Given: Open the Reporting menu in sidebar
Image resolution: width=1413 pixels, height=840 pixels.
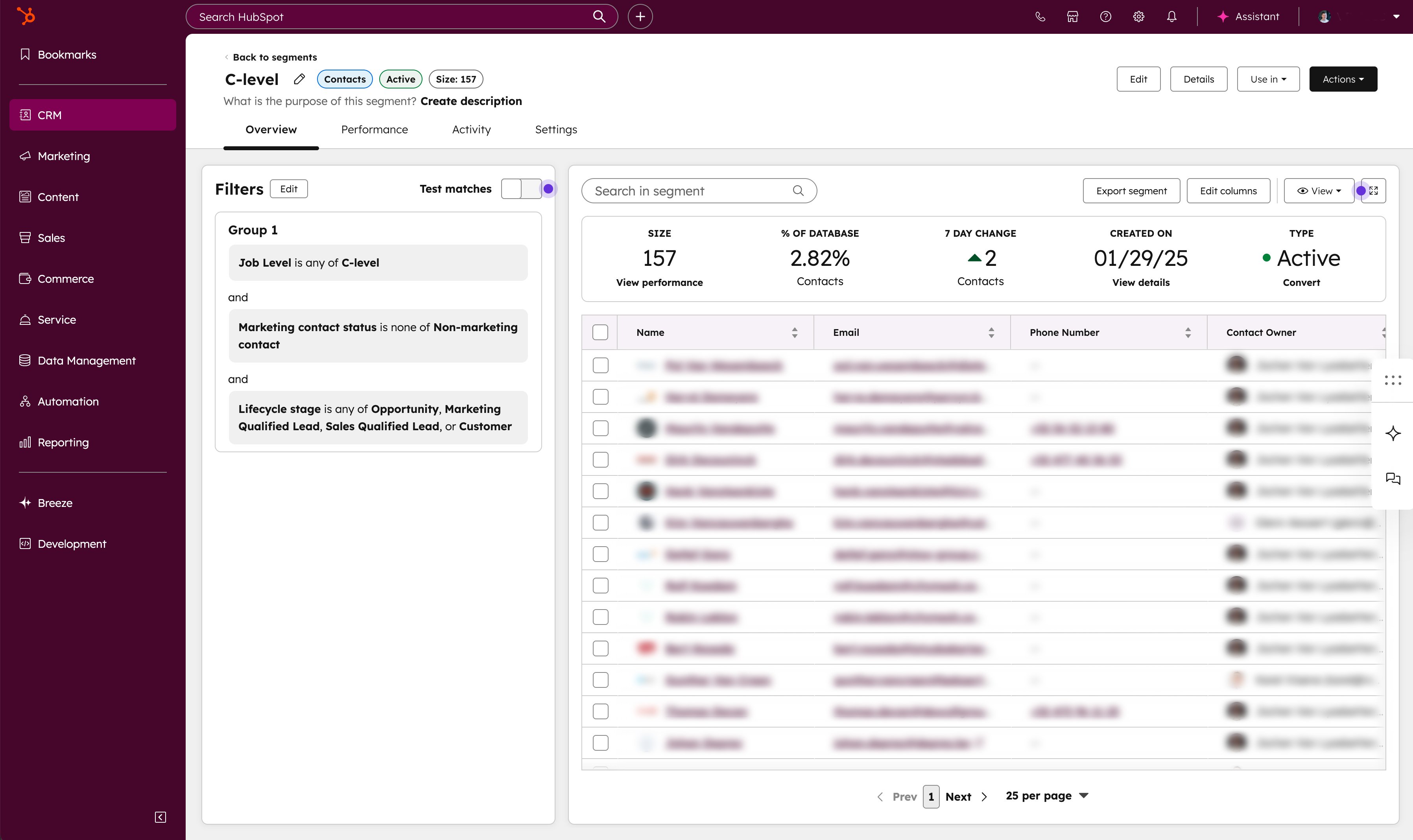Looking at the screenshot, I should click(x=63, y=443).
